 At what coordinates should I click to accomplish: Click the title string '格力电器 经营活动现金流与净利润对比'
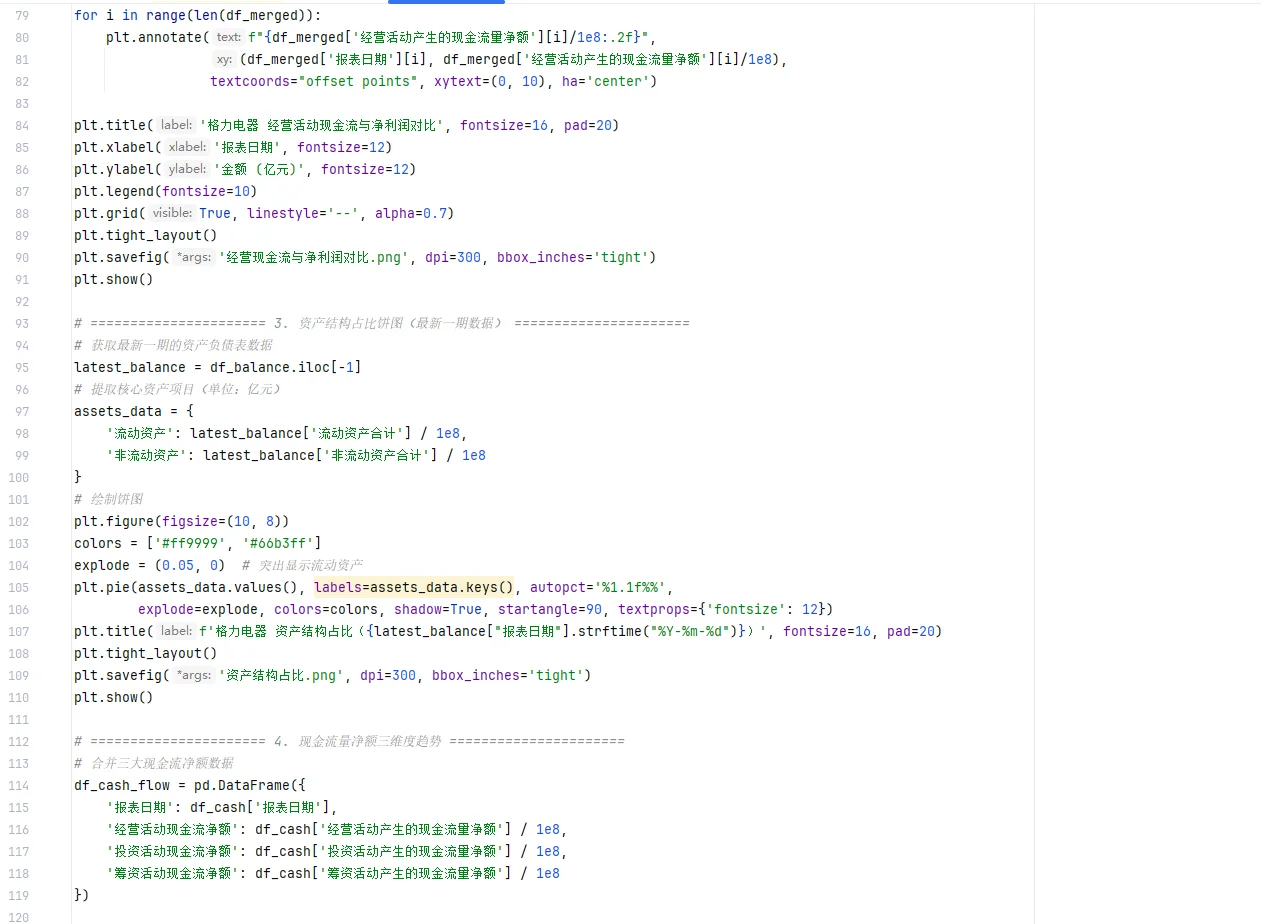pyautogui.click(x=322, y=126)
